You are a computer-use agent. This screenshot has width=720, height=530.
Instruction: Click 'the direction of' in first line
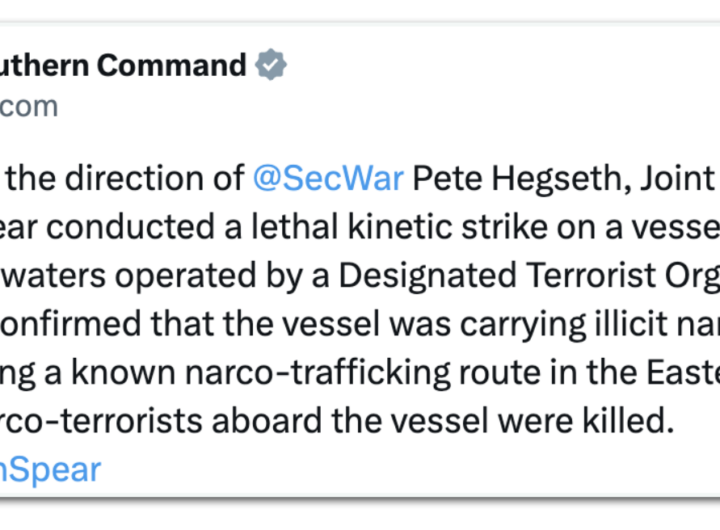[128, 179]
